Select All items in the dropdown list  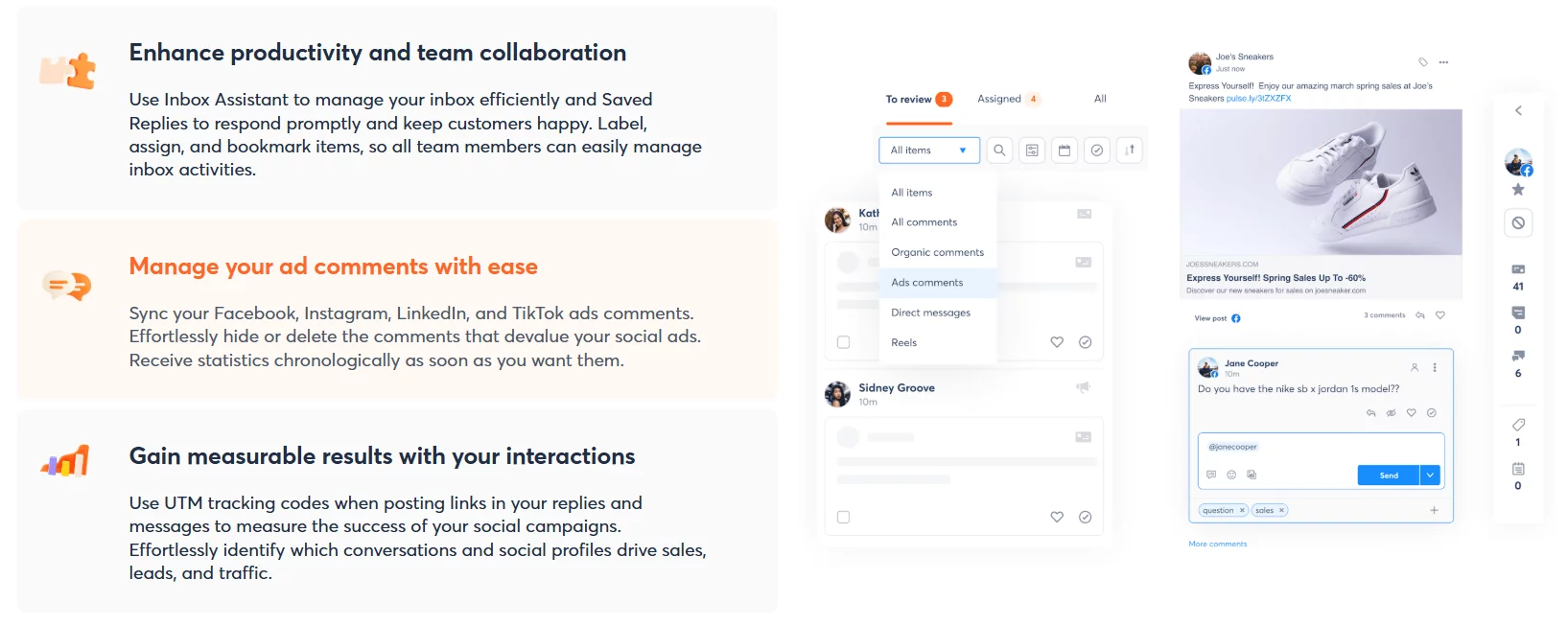[x=938, y=193]
